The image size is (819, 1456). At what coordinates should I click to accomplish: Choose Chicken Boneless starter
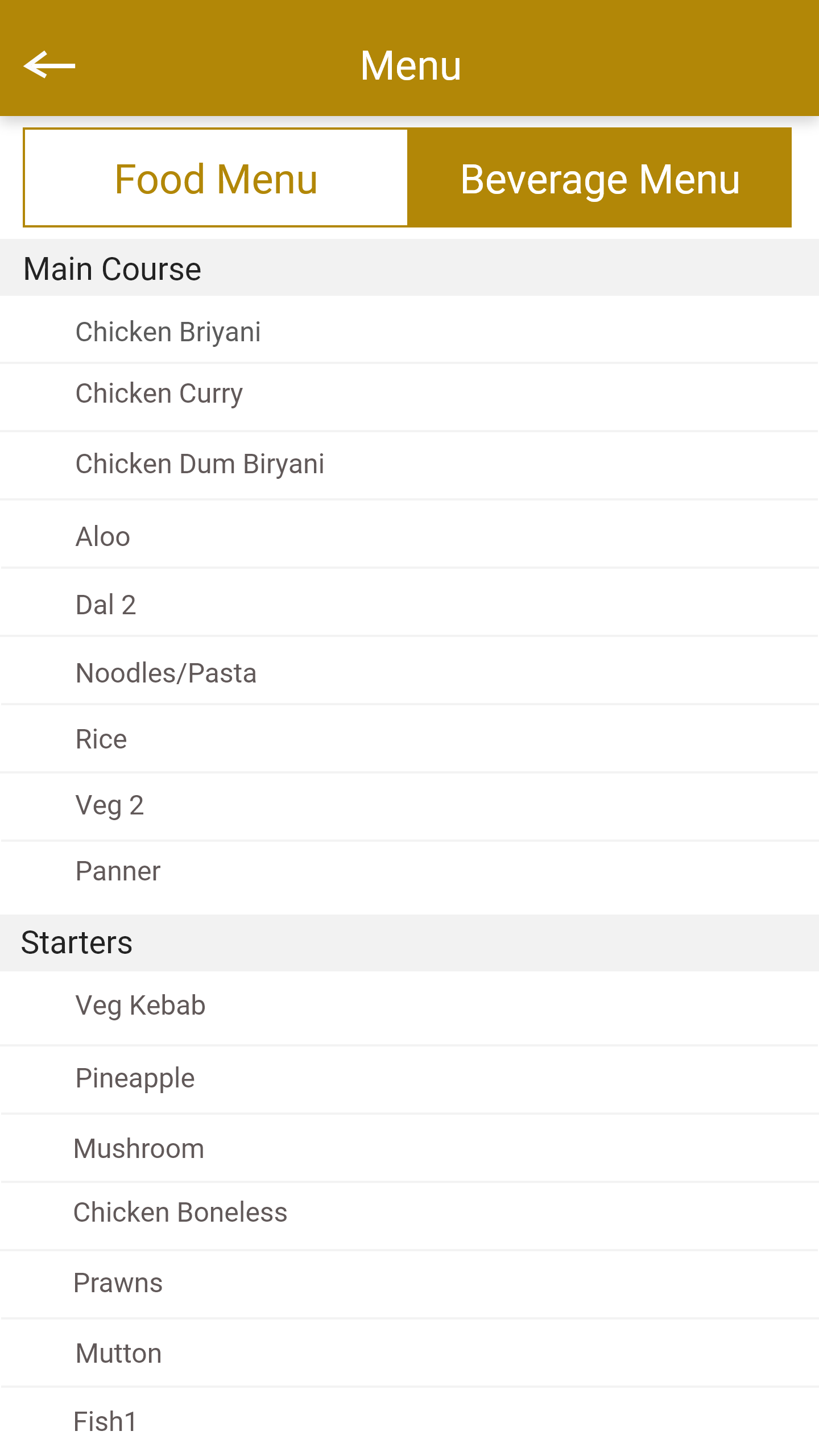click(x=180, y=1213)
